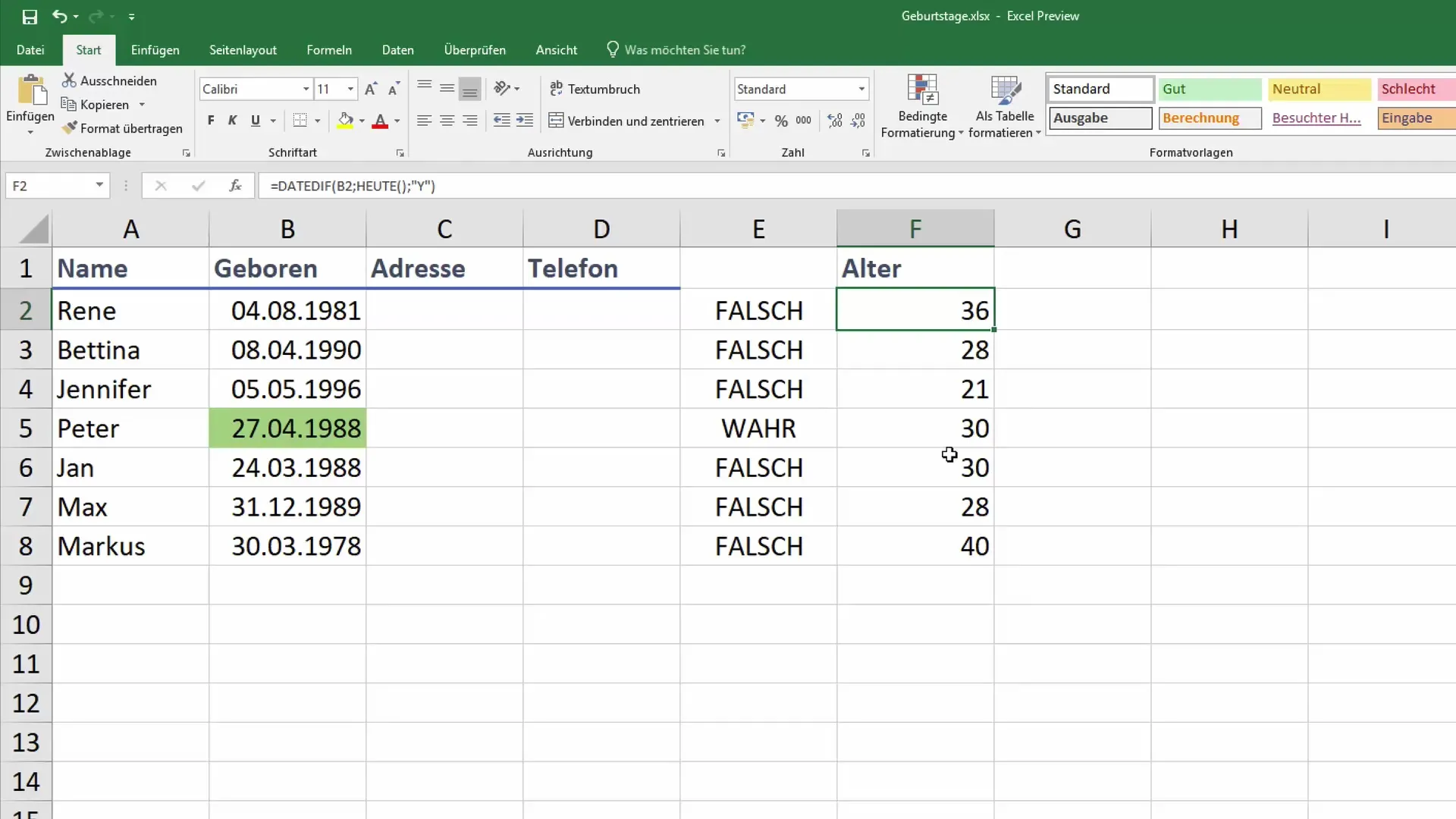Click 'Was möchten Sie tun?' search

(x=676, y=50)
